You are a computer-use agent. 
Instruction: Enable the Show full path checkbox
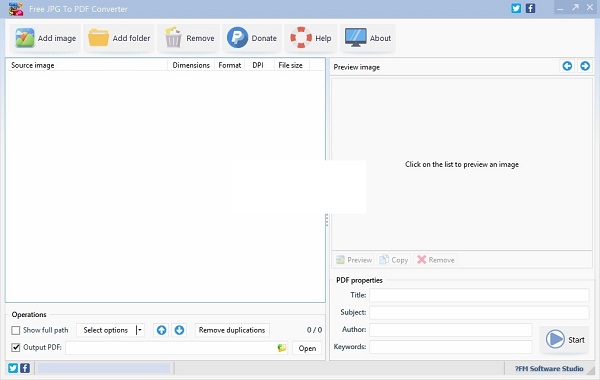click(16, 330)
